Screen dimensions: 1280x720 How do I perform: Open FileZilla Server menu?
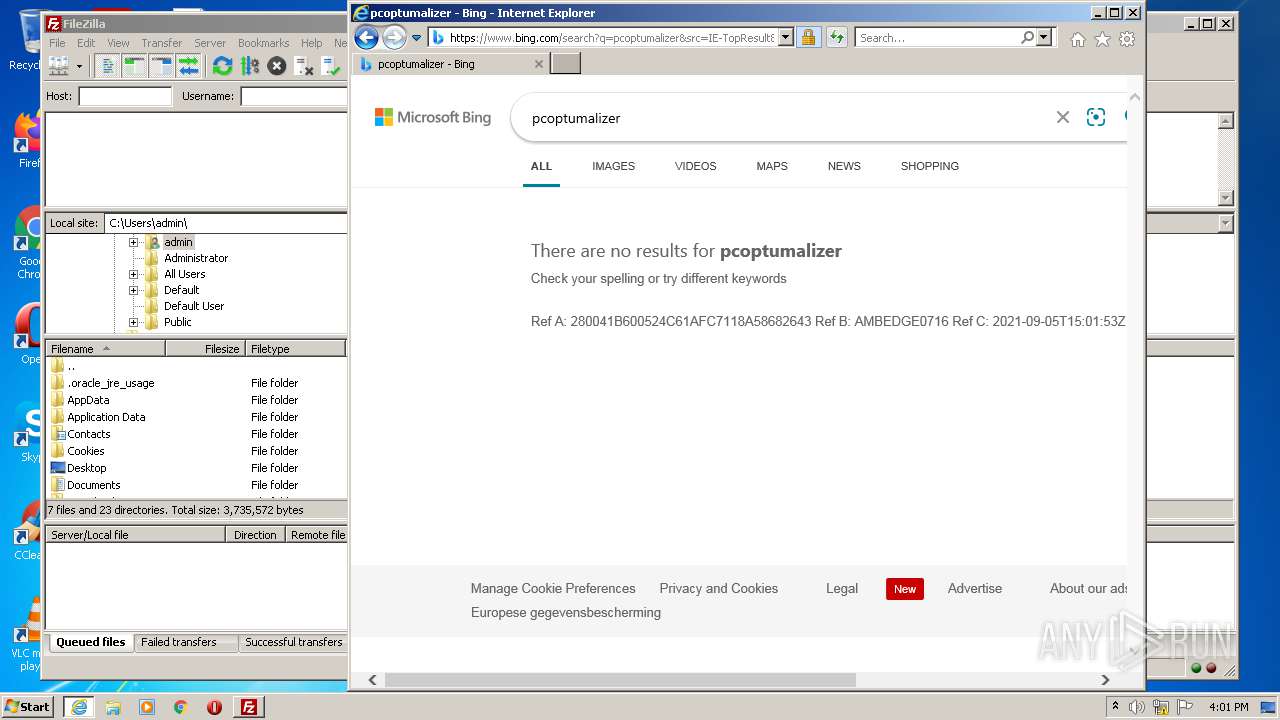[x=210, y=43]
